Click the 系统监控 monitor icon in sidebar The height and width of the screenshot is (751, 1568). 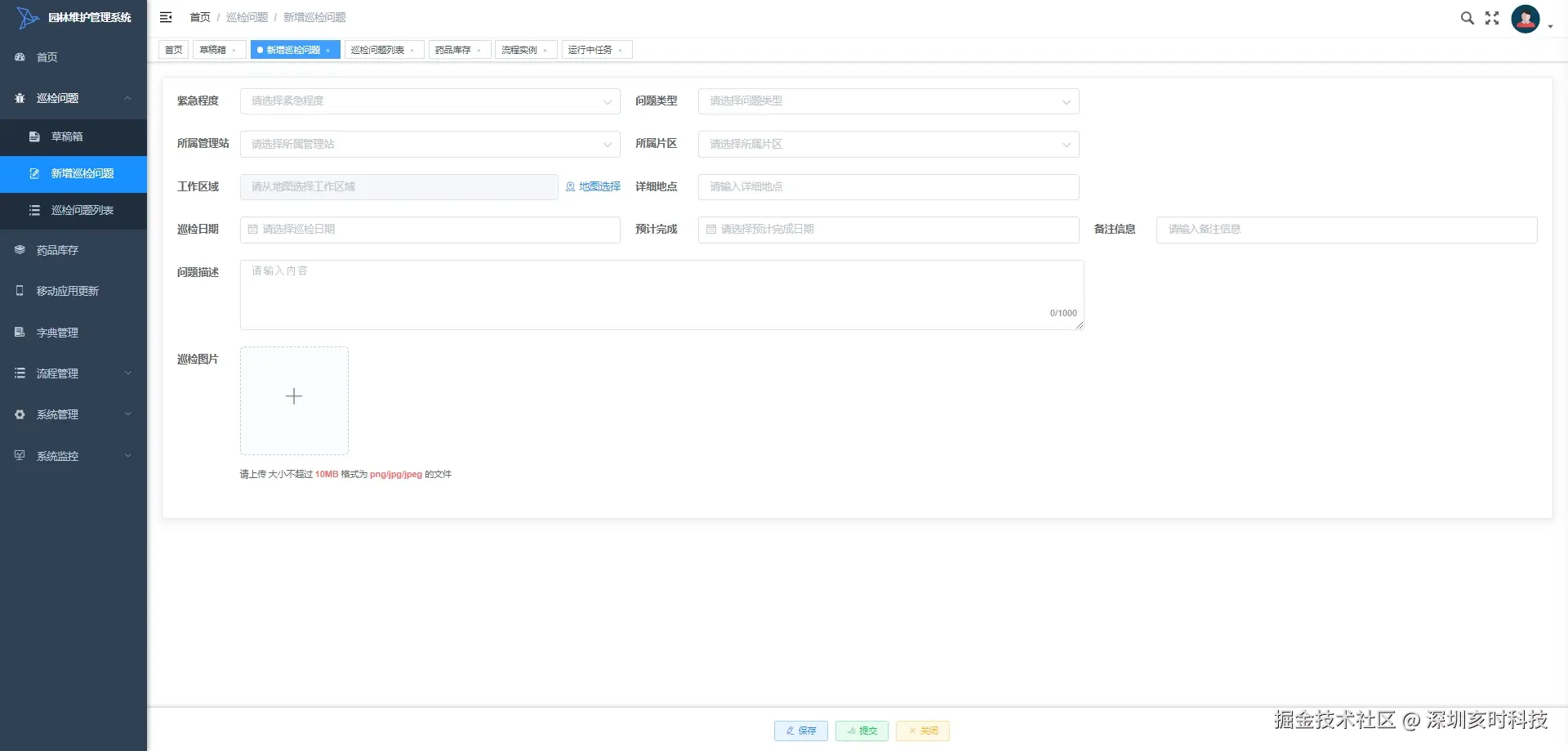(x=20, y=456)
